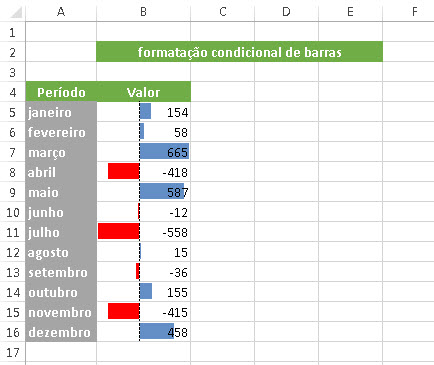The height and width of the screenshot is (365, 434).
Task: Select row 2 header
Action: (13, 52)
